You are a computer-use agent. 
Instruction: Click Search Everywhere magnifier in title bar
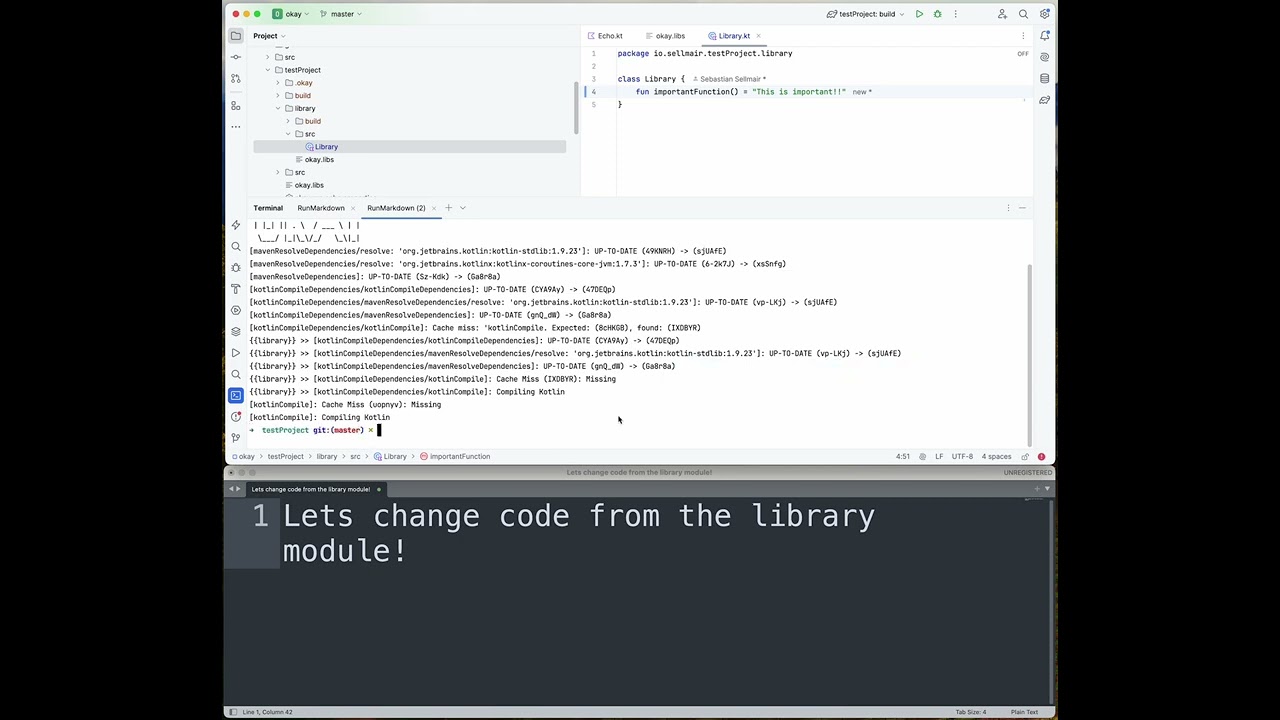click(x=1023, y=14)
